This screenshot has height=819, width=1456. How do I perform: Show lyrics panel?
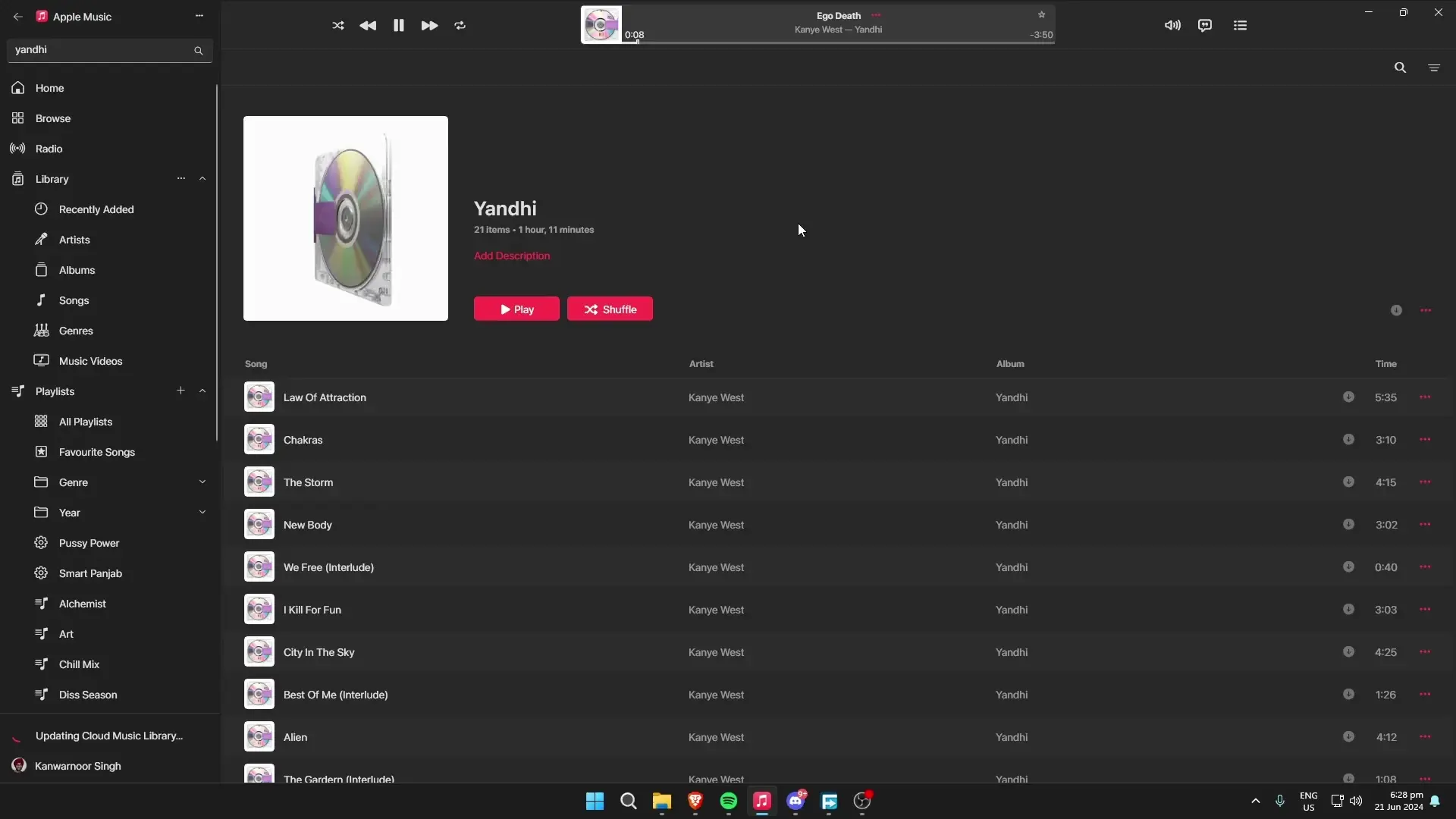pyautogui.click(x=1205, y=25)
